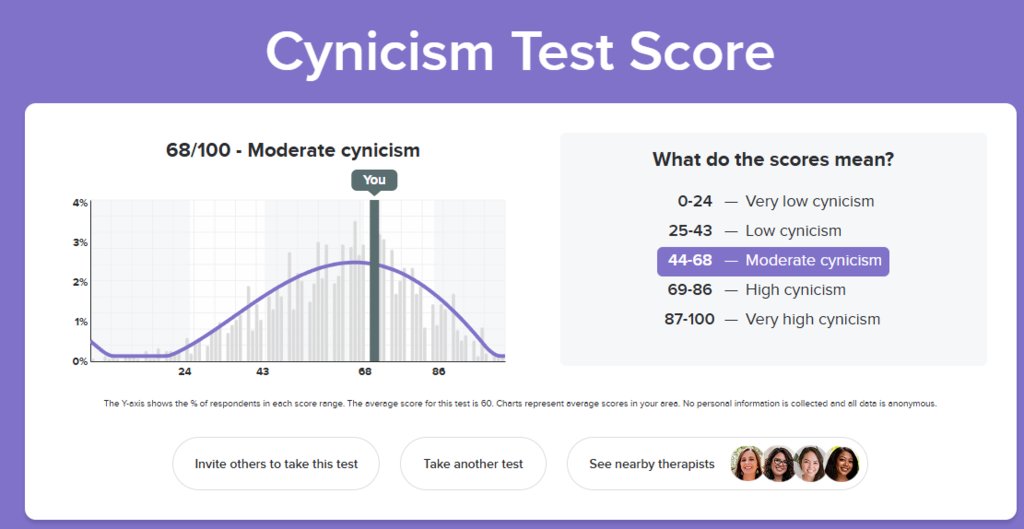The height and width of the screenshot is (529, 1024).
Task: Click the 'Cynicism Test Score' page title
Action: click(520, 52)
